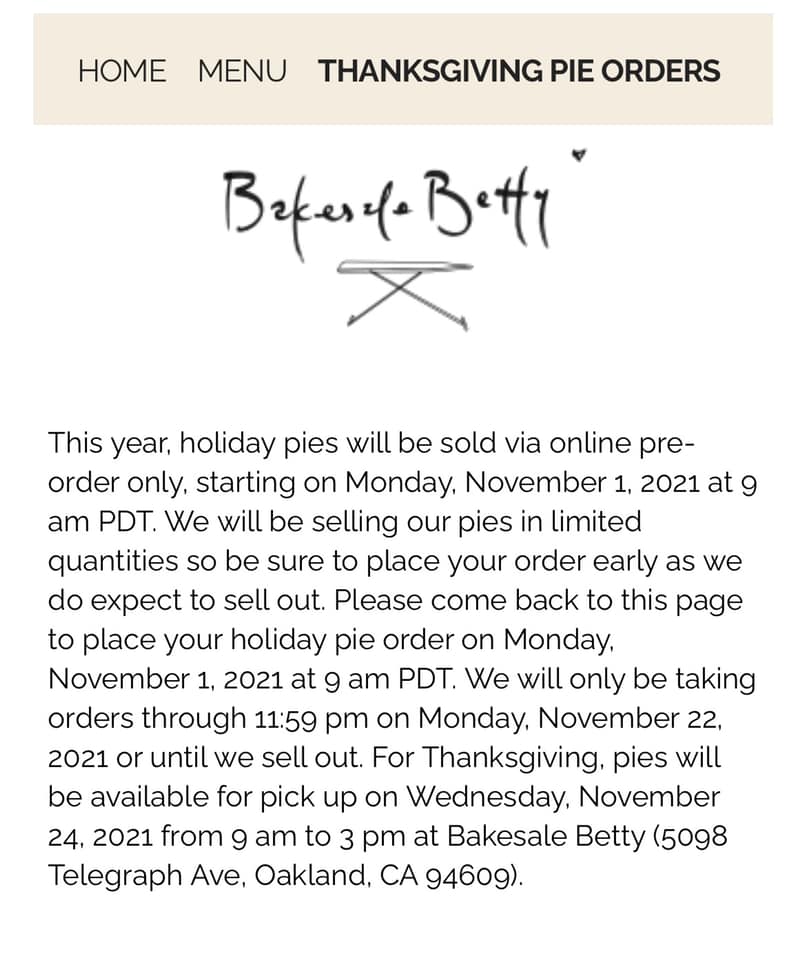Select the THANKSGIVING PIE ORDERS tab

pos(519,71)
